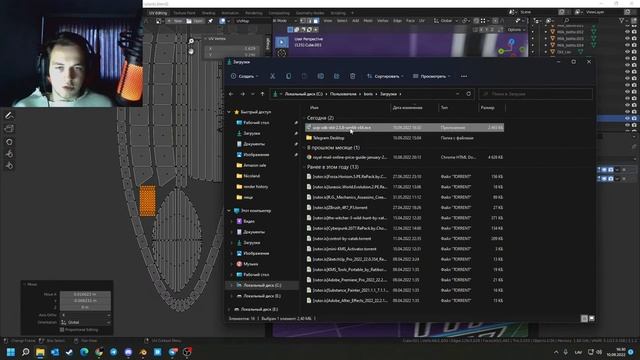Sort by Дата изменения column header
Image resolution: width=640 pixels, height=360 pixels.
tap(407, 108)
